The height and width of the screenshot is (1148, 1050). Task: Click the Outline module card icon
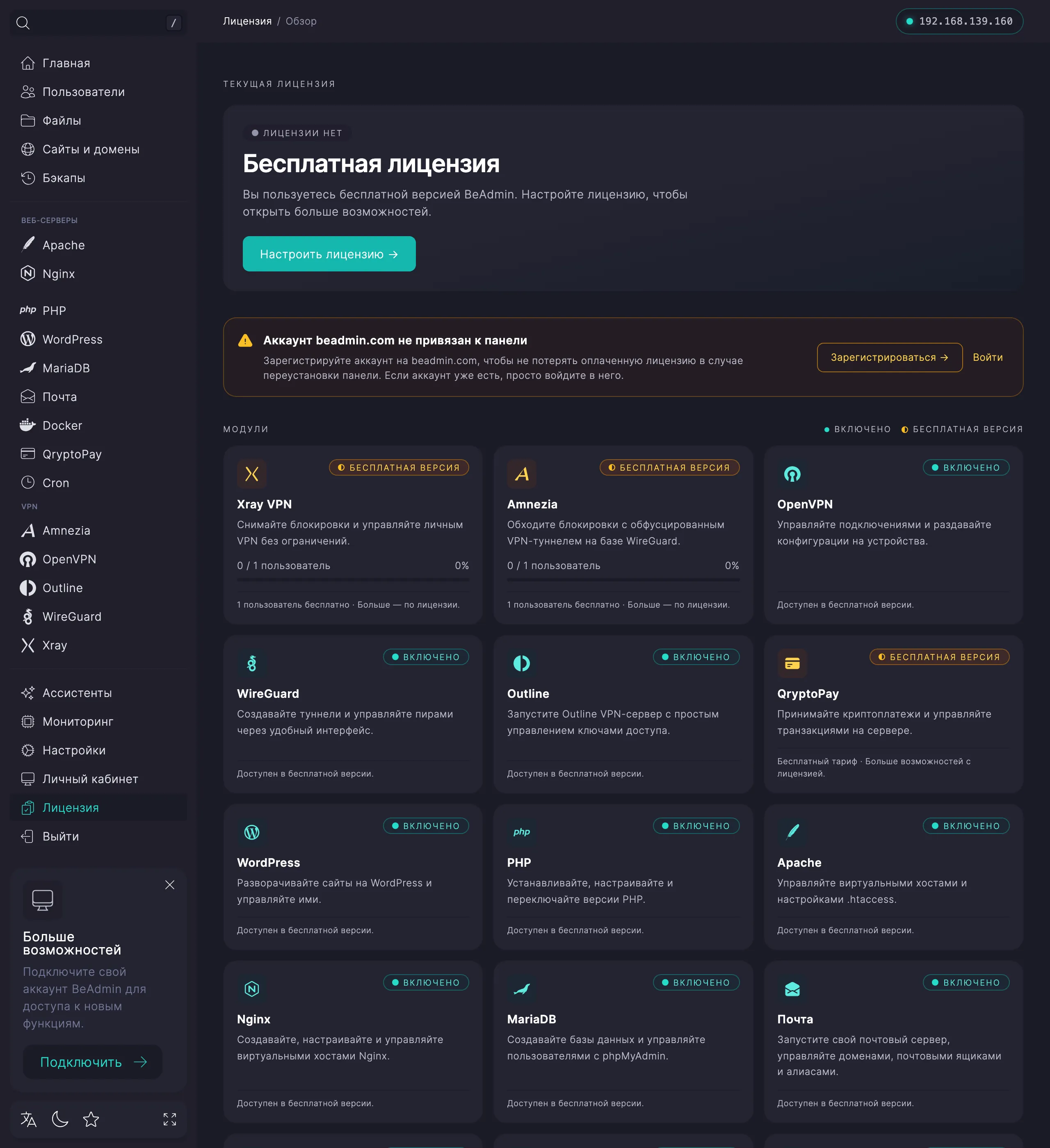[x=522, y=663]
